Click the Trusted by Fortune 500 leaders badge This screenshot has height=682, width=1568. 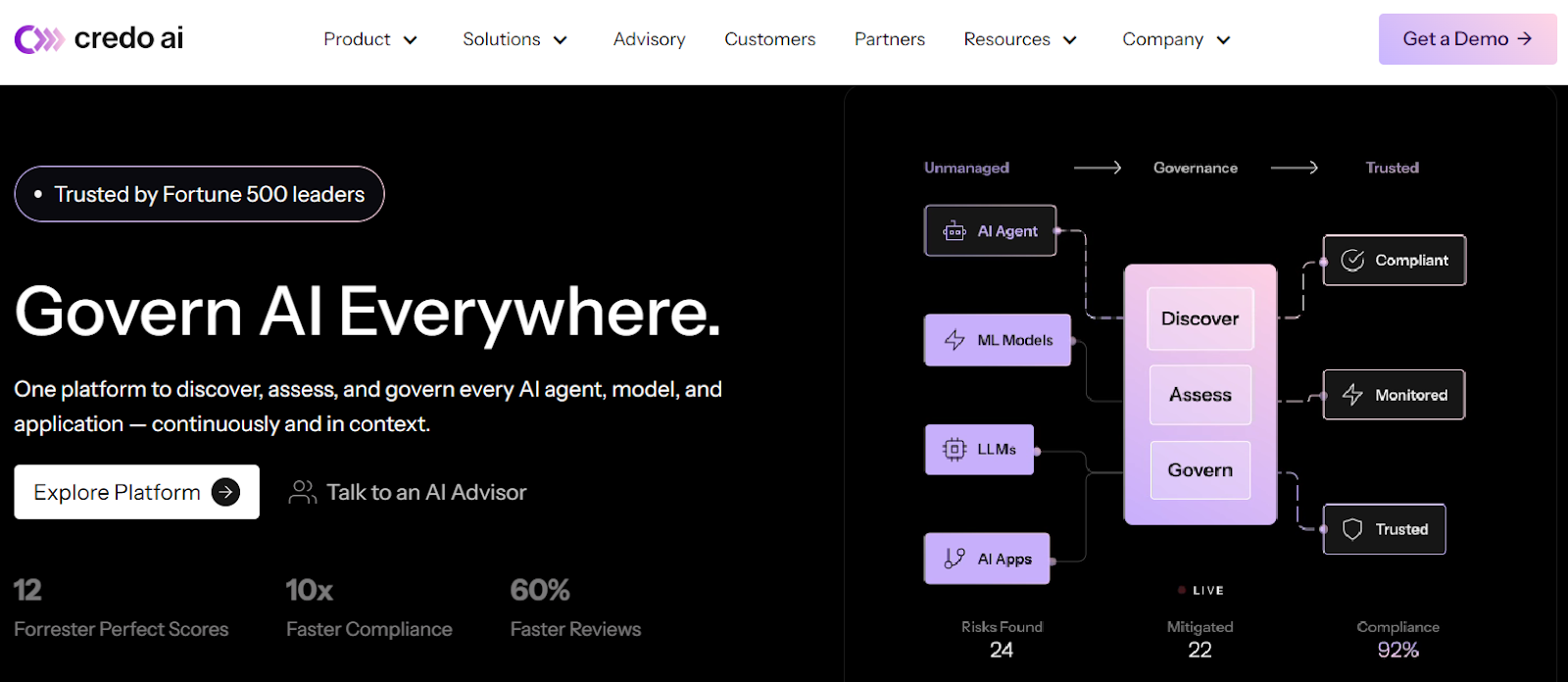[200, 194]
